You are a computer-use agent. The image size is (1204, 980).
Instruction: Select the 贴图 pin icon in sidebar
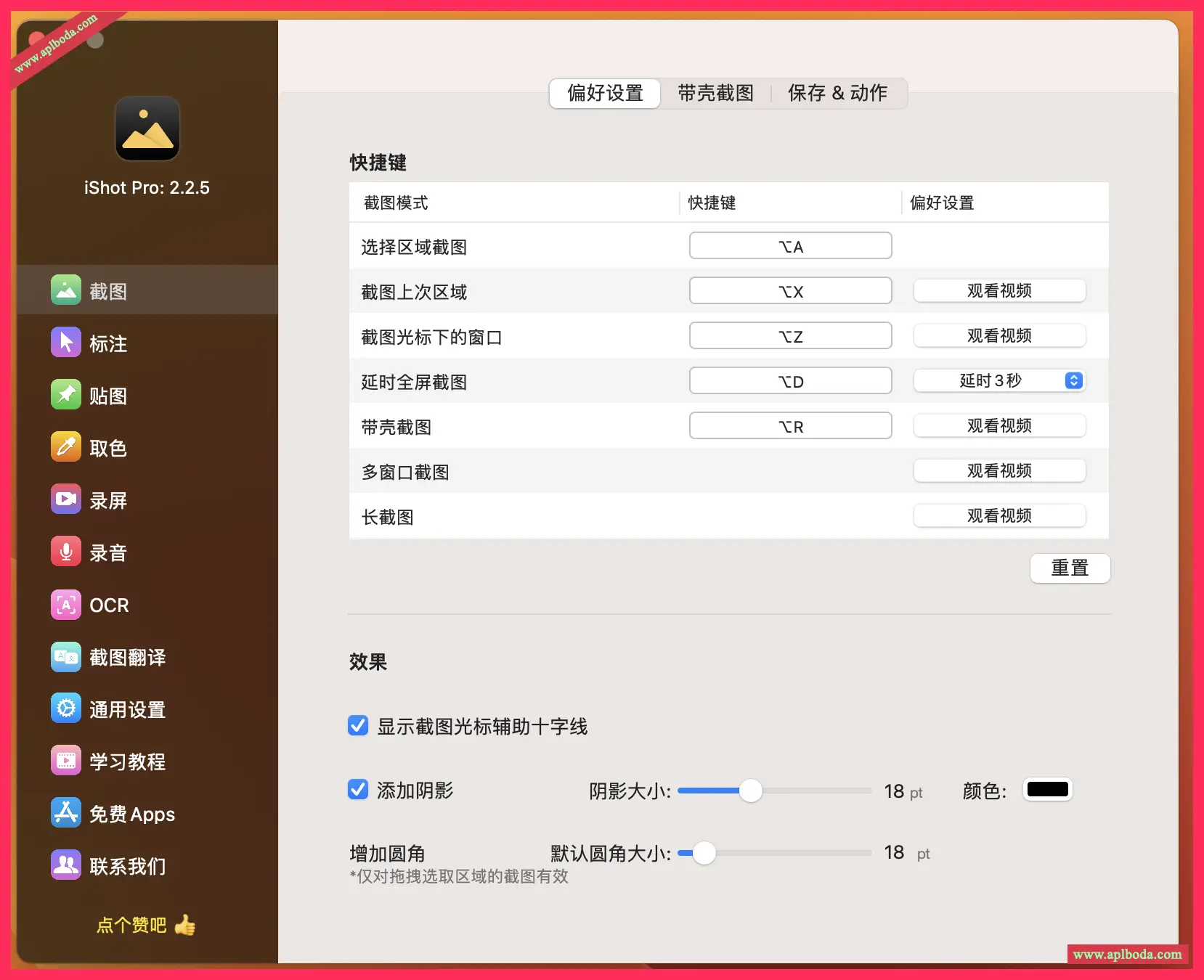(66, 395)
